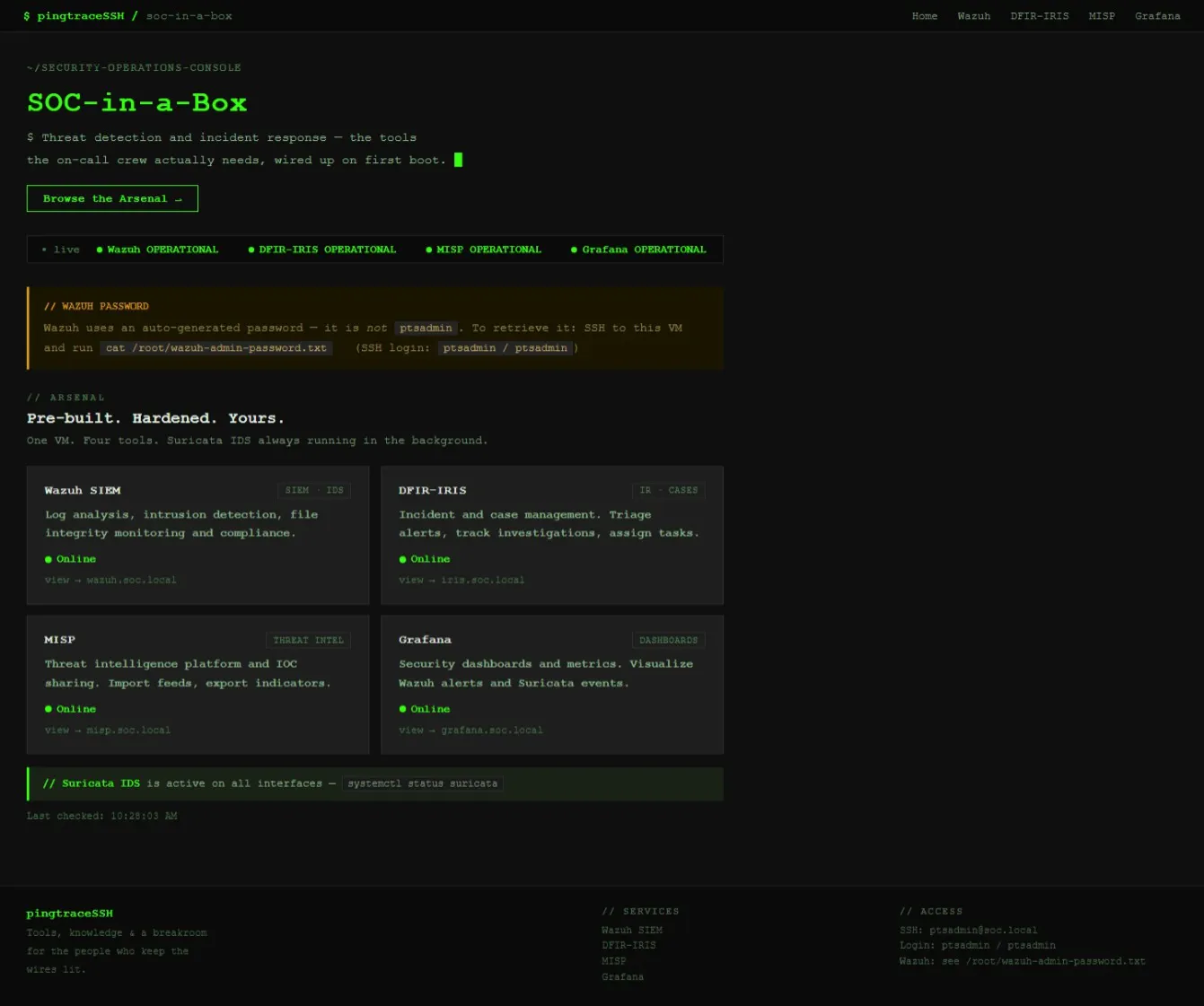Image resolution: width=1204 pixels, height=1006 pixels.
Task: Open the MISP card title
Action: tap(59, 639)
